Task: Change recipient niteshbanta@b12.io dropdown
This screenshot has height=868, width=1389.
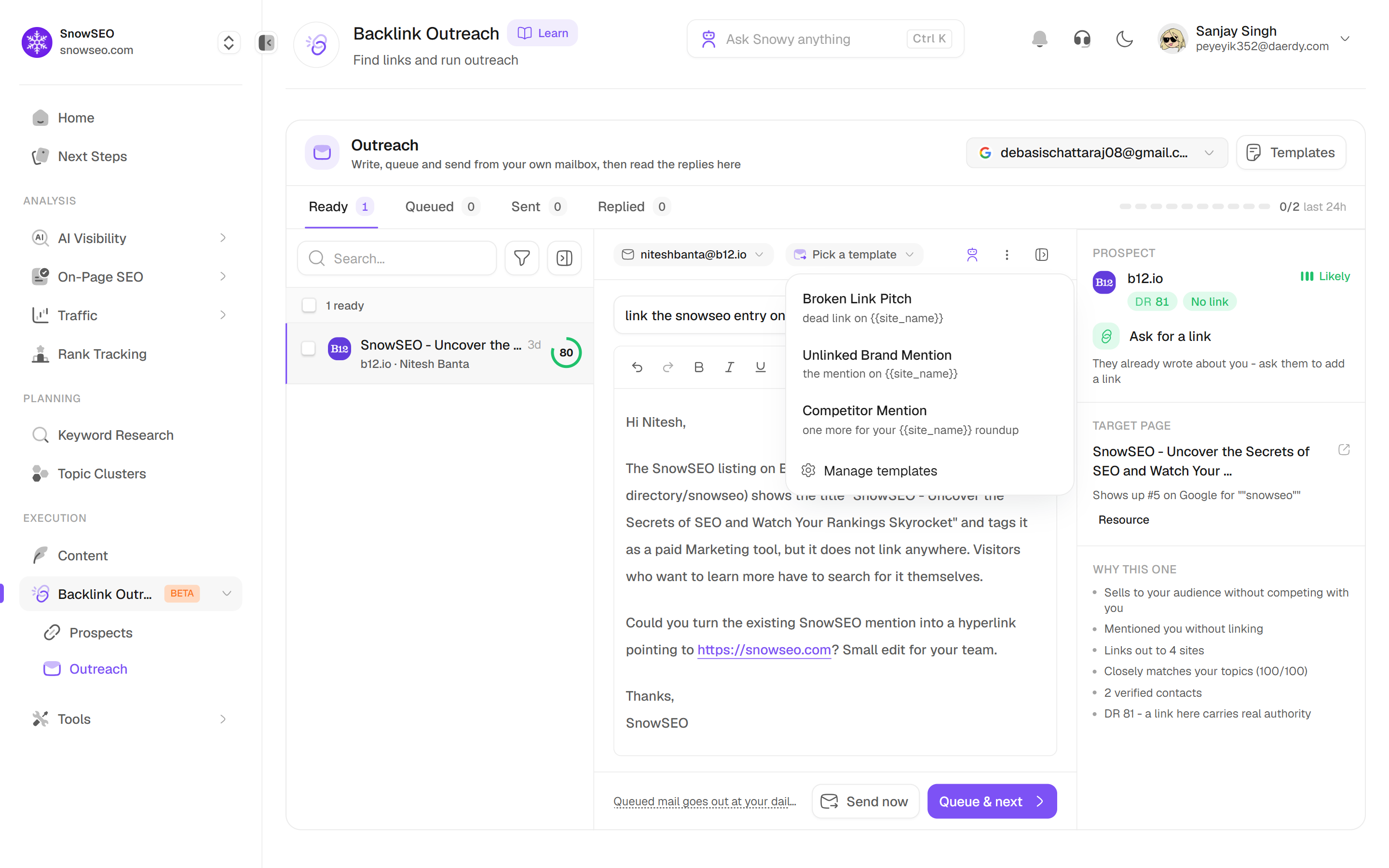Action: tap(694, 254)
